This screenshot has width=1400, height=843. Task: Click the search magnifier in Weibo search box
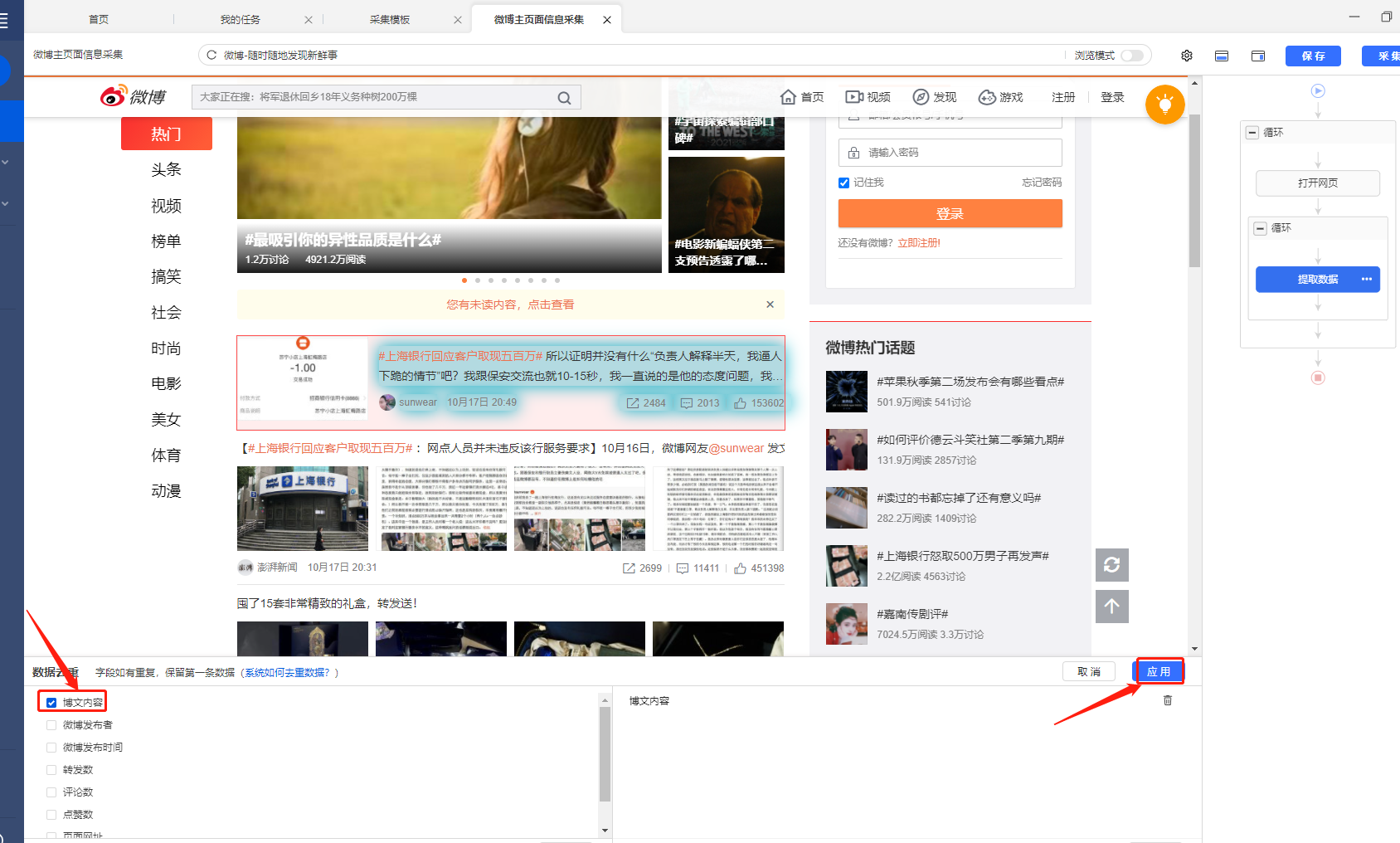click(564, 98)
